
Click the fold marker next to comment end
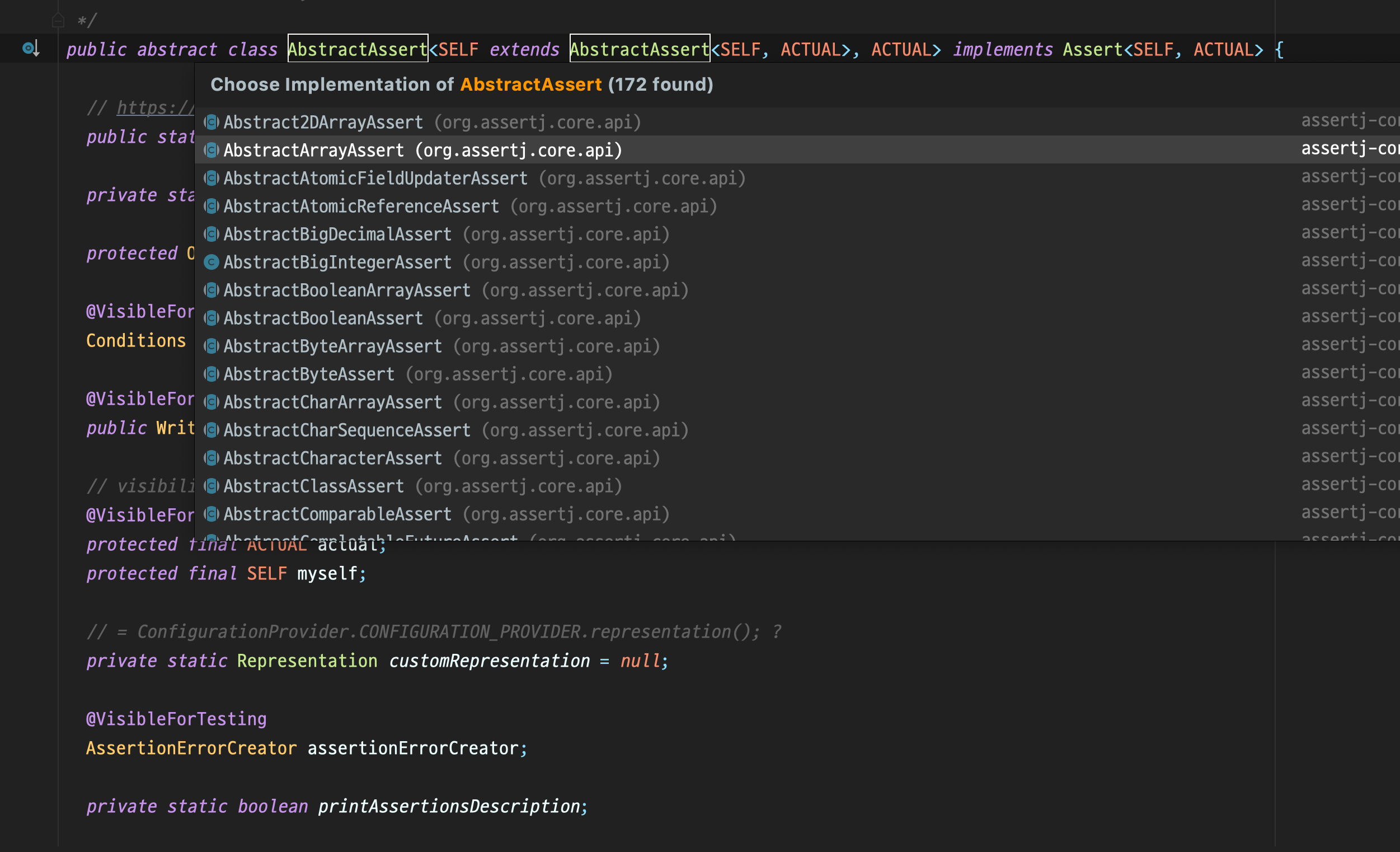tap(58, 21)
